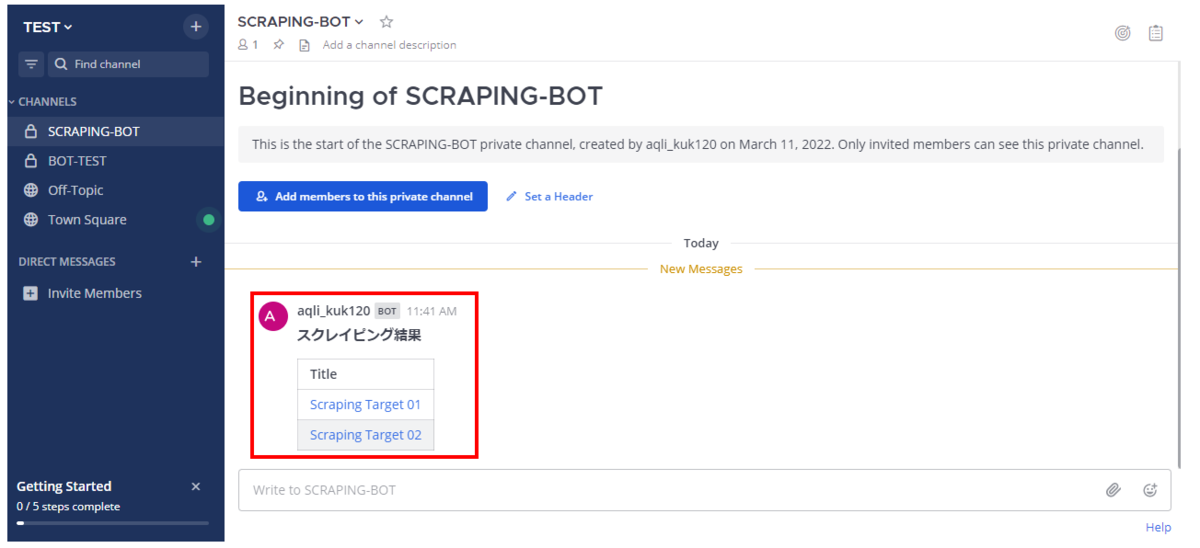Open the TEST team dropdown menu
This screenshot has height=548, width=1200.
[x=48, y=27]
